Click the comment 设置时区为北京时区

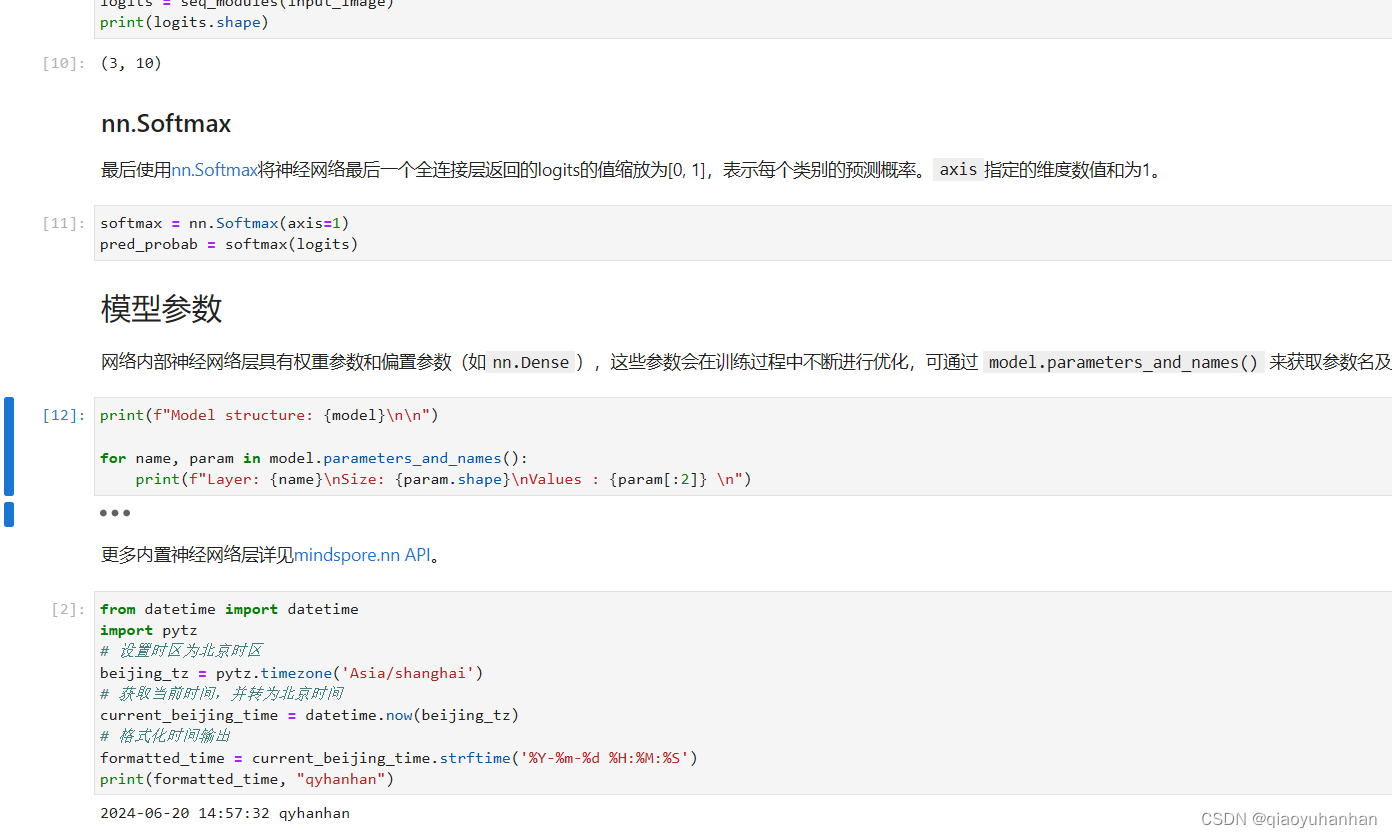[x=181, y=651]
